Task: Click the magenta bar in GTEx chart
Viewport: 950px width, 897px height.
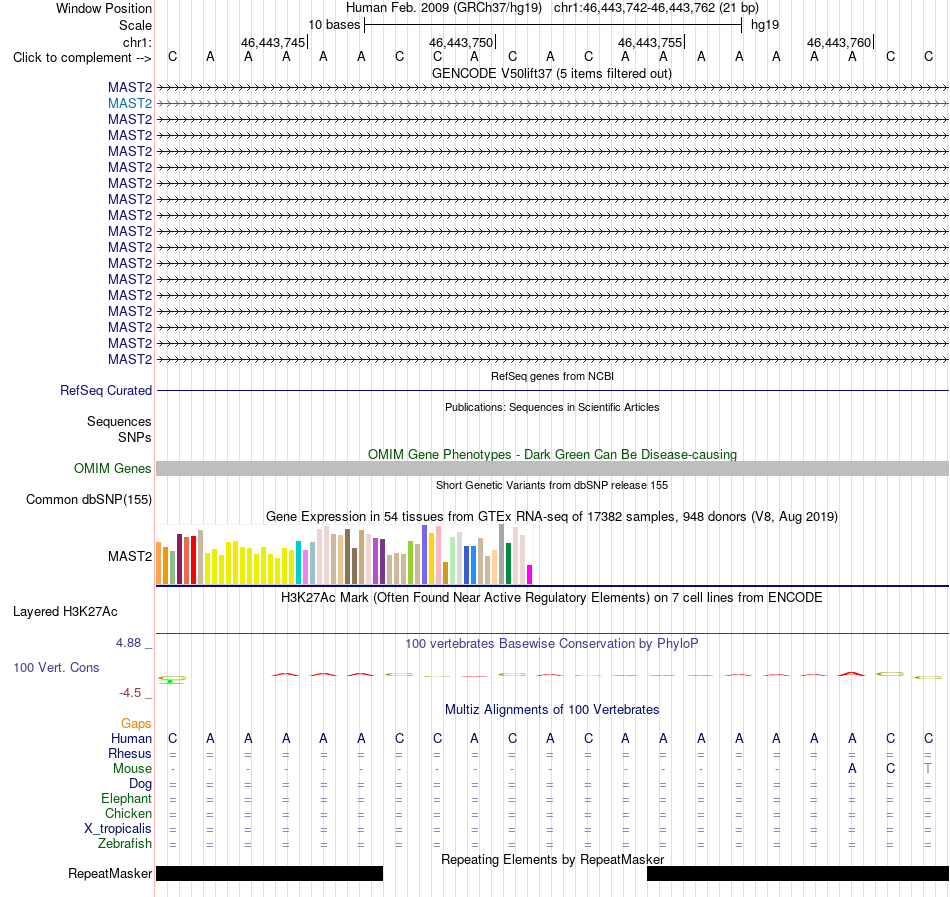Action: click(x=530, y=574)
